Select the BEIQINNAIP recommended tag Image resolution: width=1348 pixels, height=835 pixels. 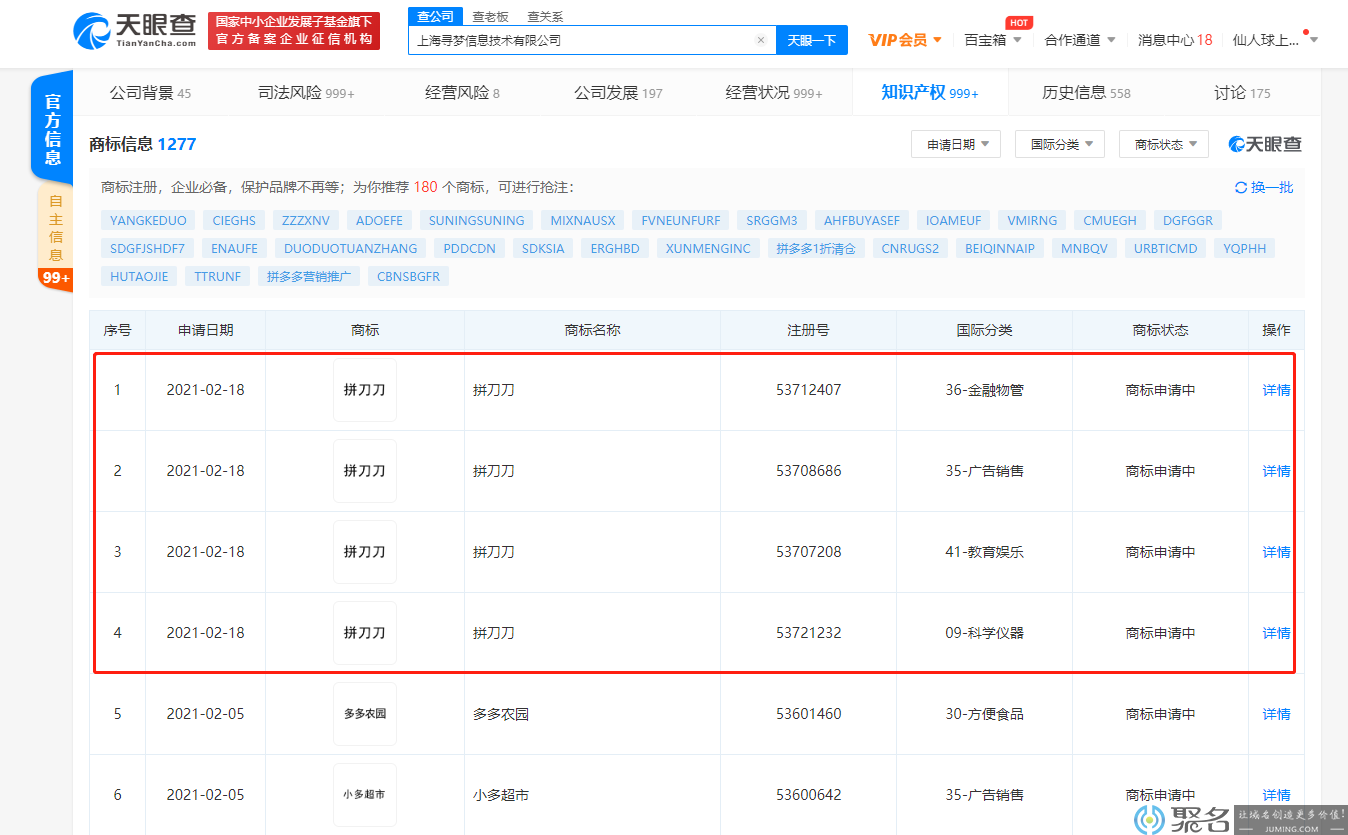1000,249
